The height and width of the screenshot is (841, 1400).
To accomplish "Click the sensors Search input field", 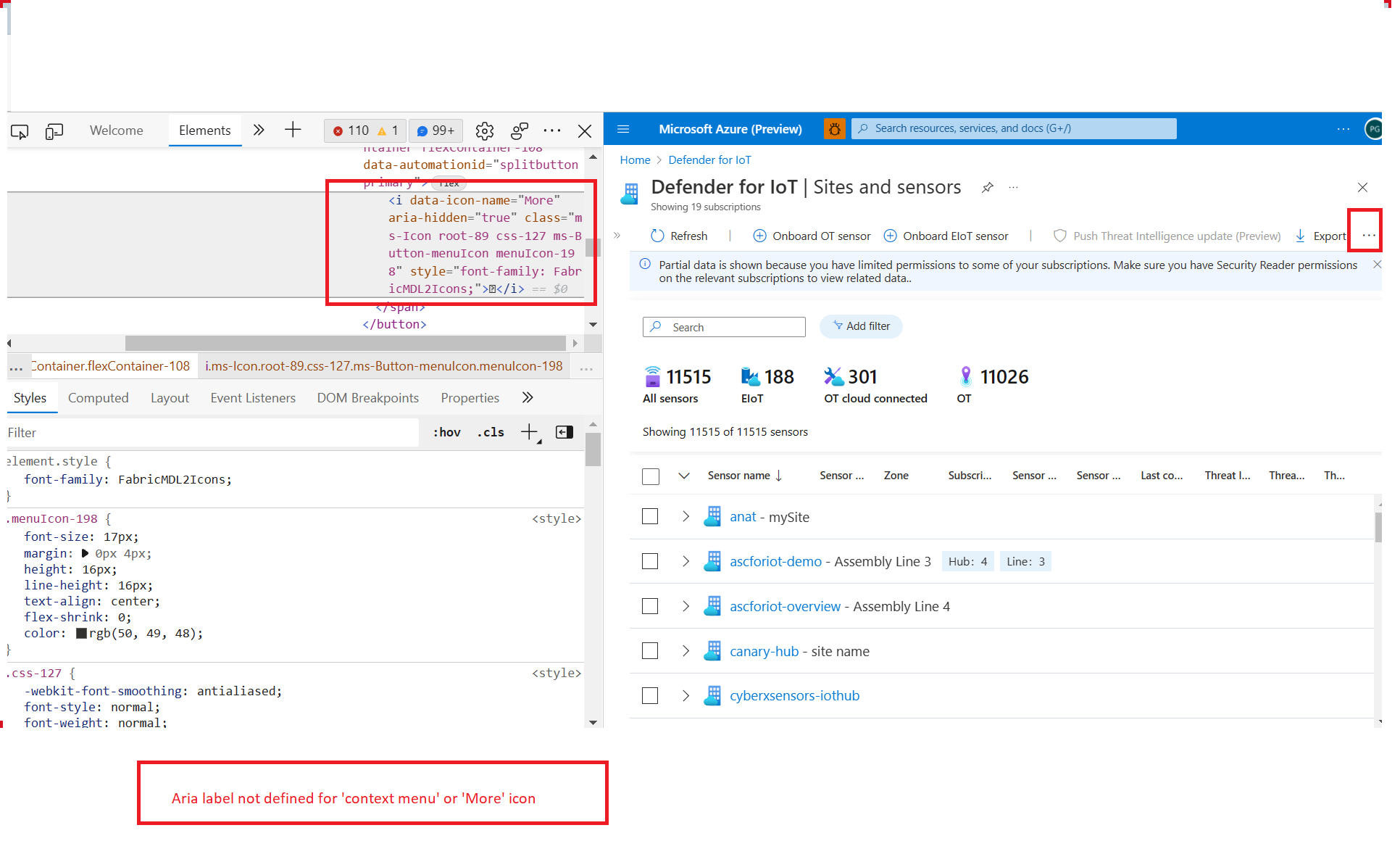I will [724, 328].
